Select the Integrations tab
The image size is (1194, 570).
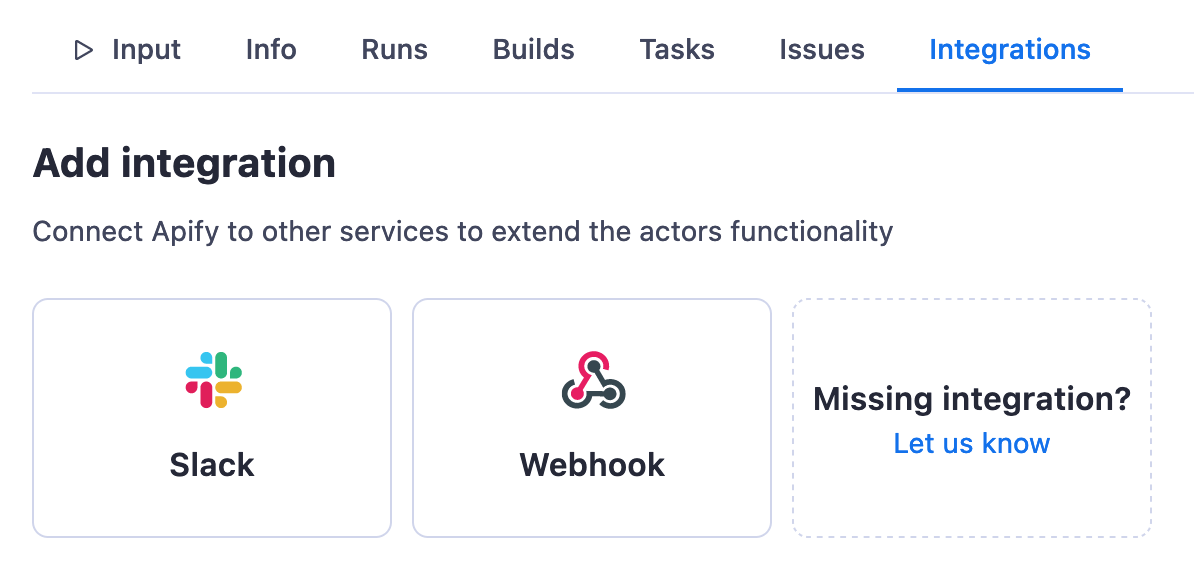coord(1009,50)
